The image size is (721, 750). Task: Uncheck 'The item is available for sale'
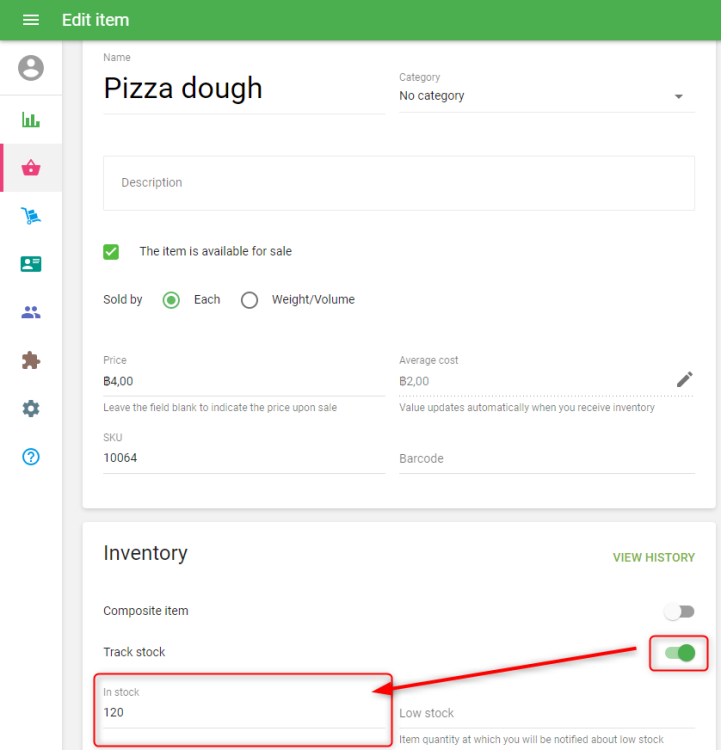click(x=111, y=252)
